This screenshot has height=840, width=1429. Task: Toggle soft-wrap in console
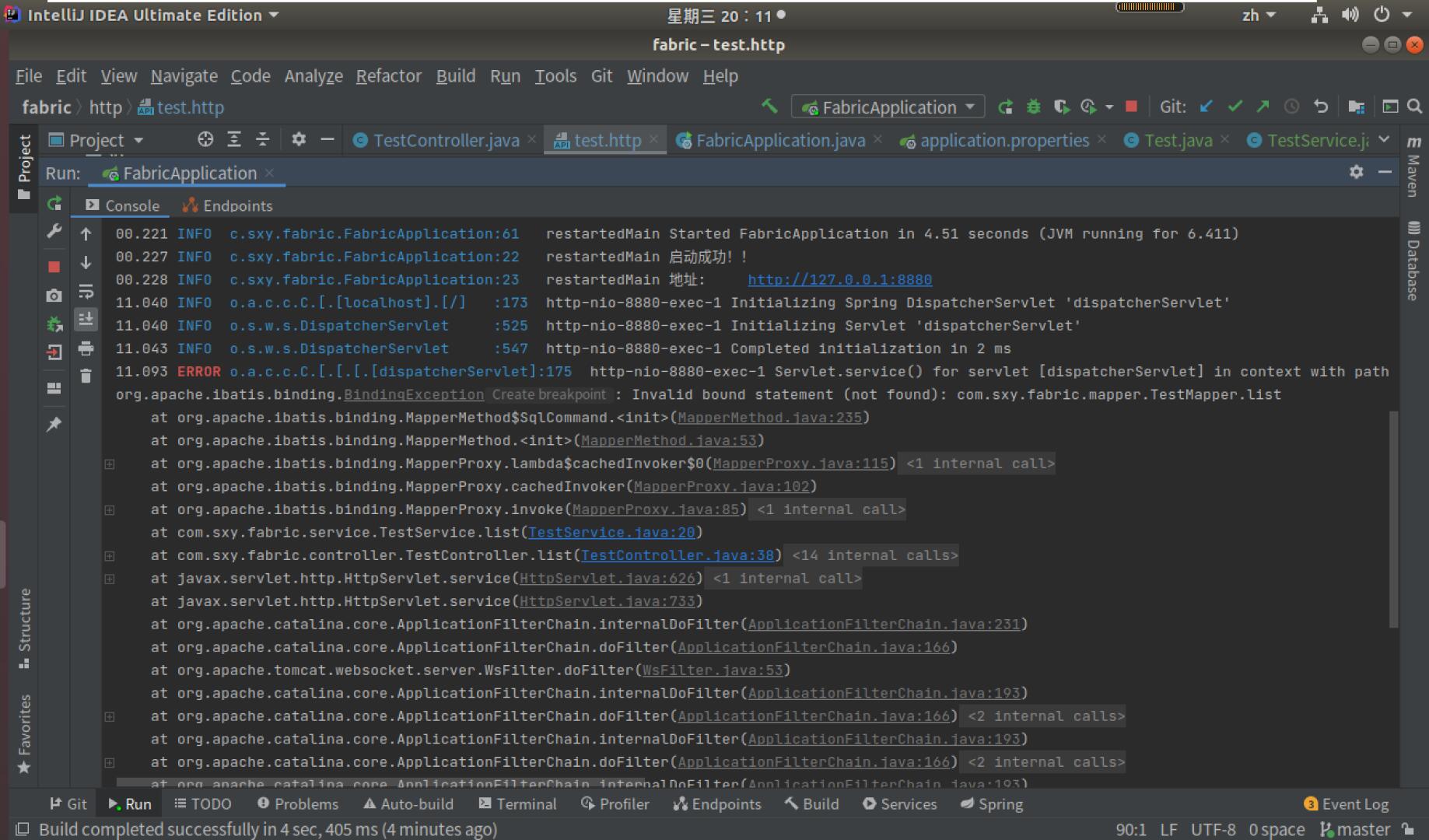pos(86,292)
